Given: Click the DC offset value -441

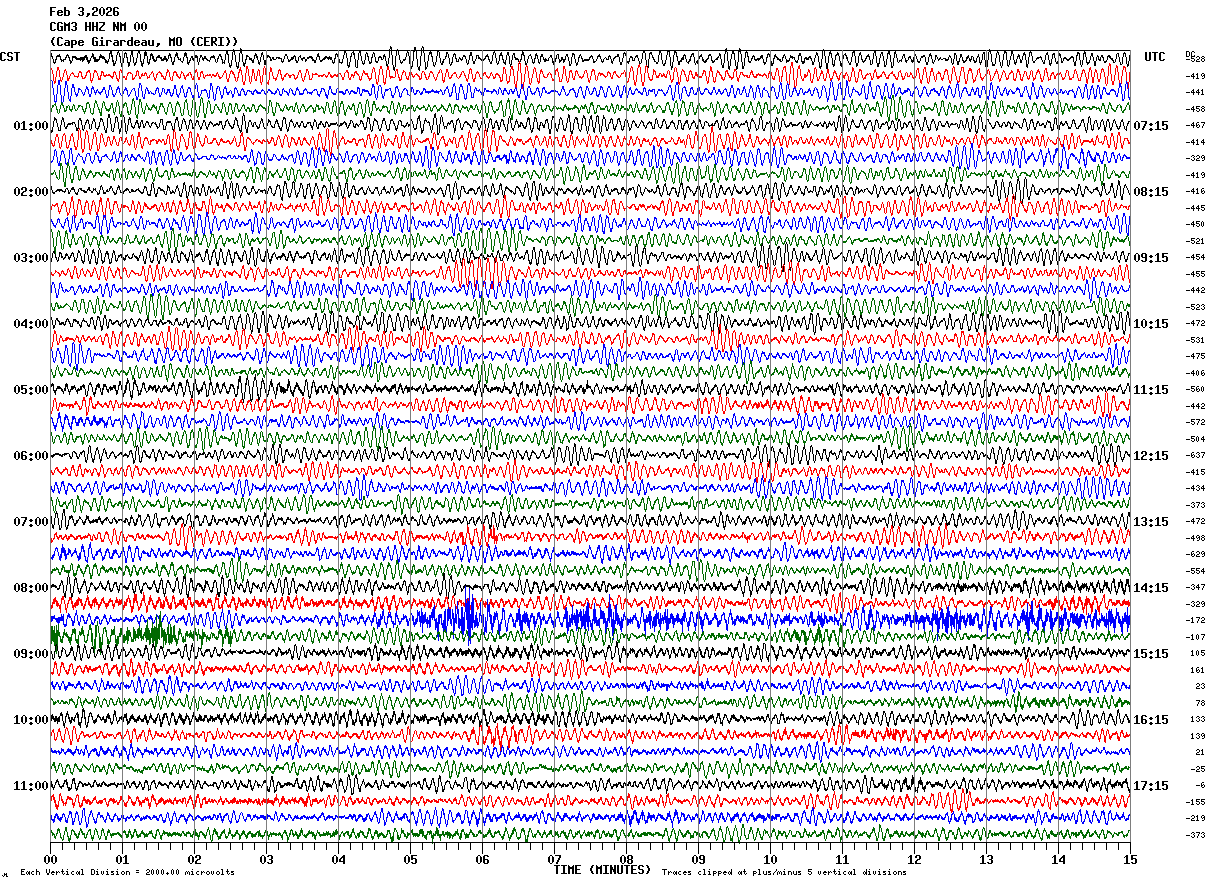Looking at the screenshot, I should (x=1195, y=92).
